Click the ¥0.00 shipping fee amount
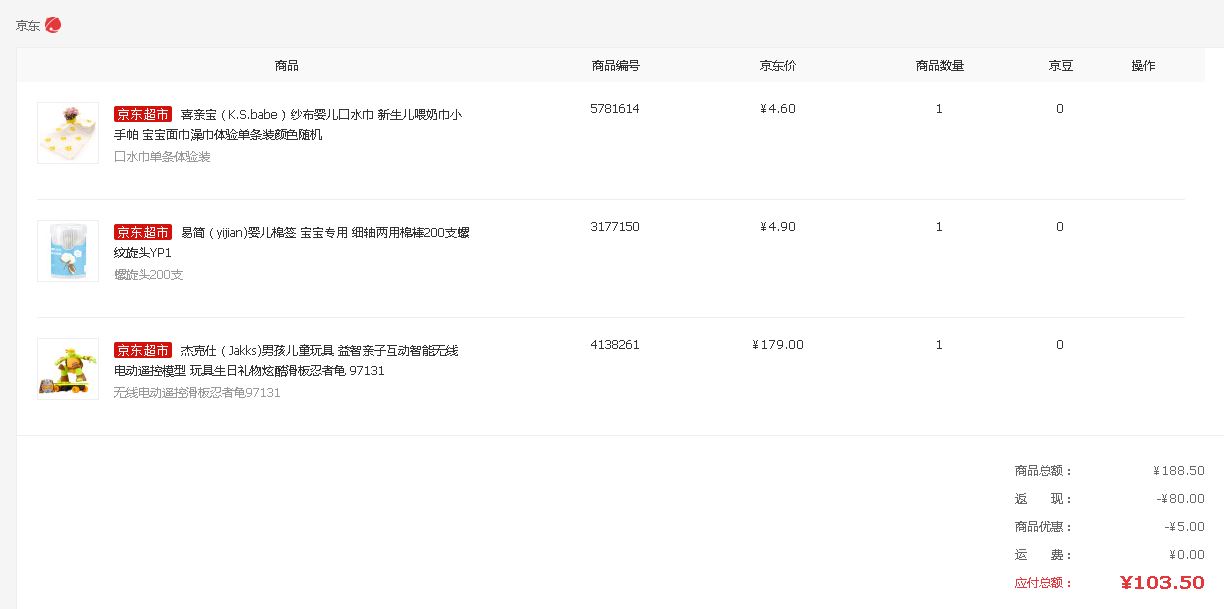Screen dimensions: 1224x609 [x=1187, y=555]
